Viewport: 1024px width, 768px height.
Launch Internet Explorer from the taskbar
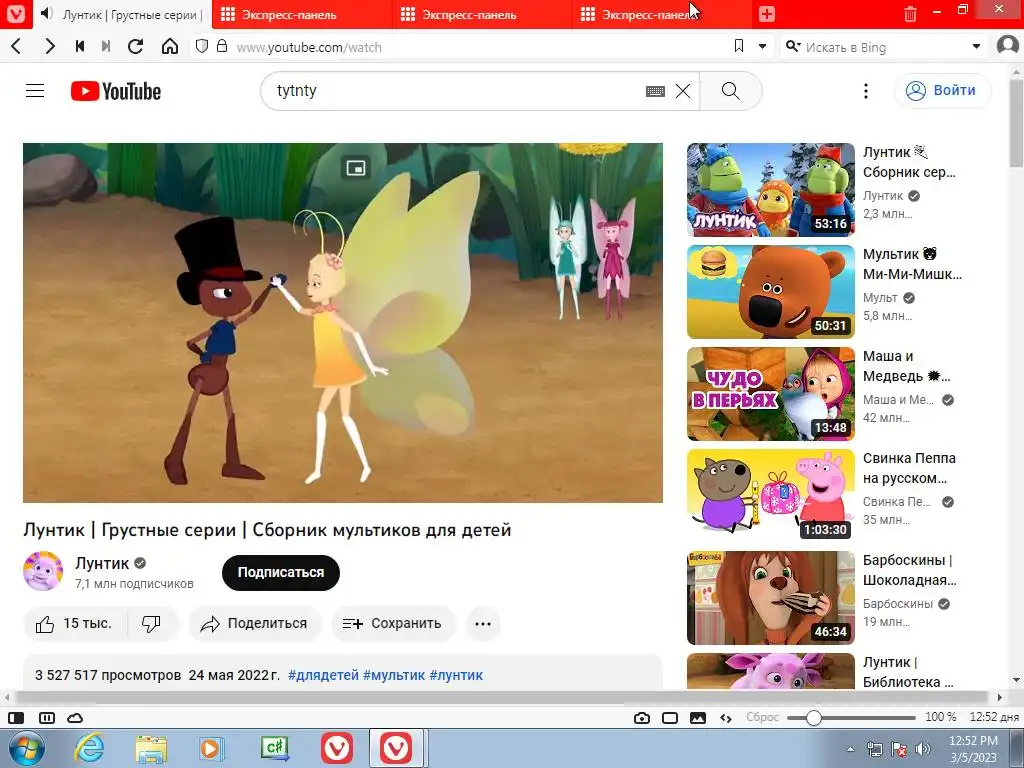(x=89, y=748)
